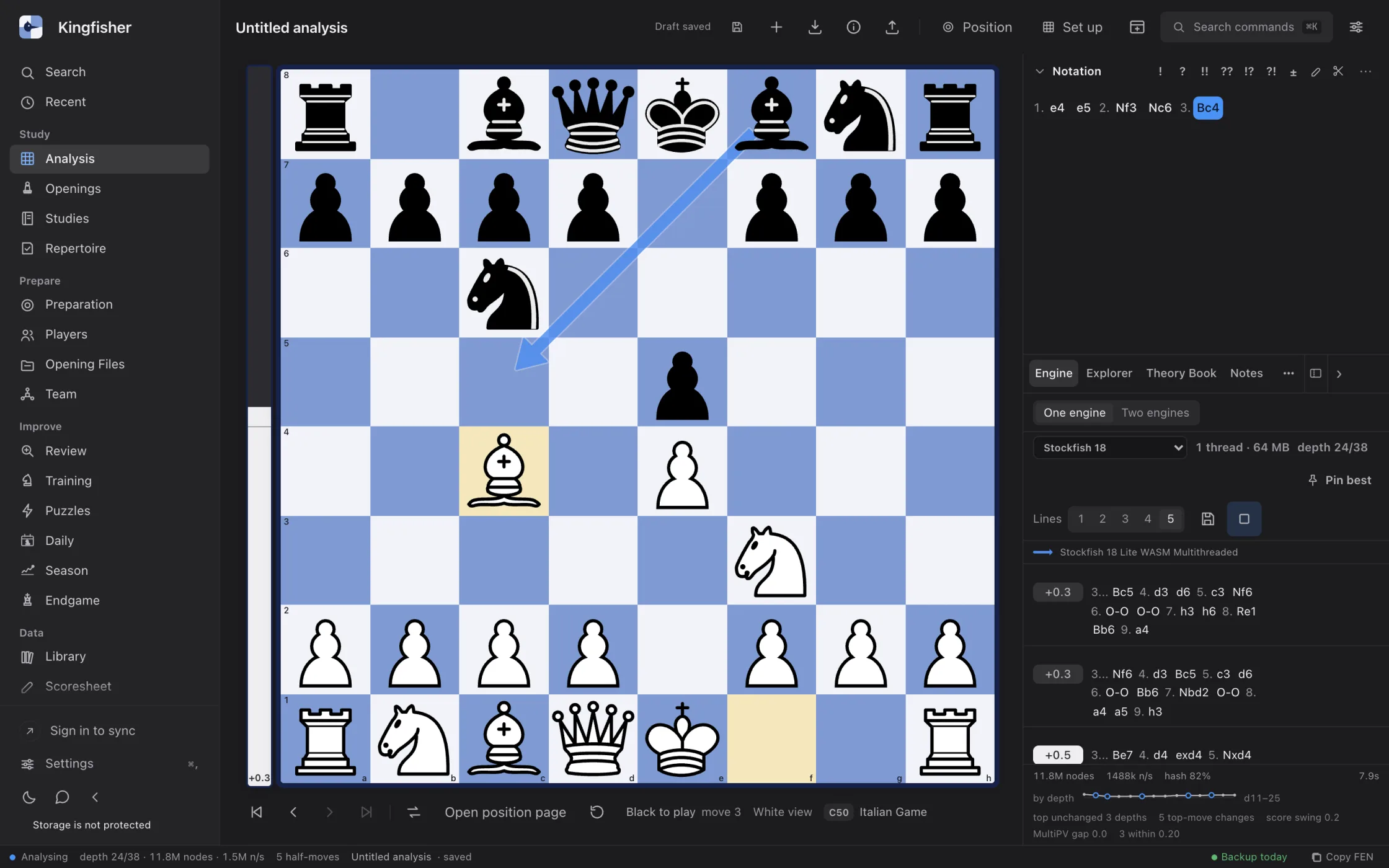Click the reset circular arrow icon
1389x868 pixels.
pyautogui.click(x=597, y=812)
